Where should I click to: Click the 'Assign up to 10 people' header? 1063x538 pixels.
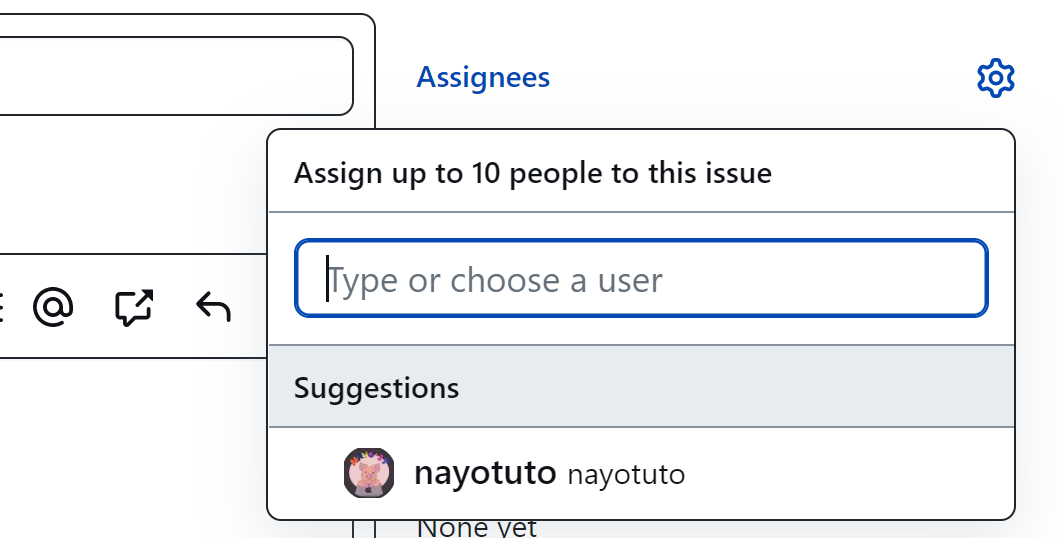click(532, 173)
